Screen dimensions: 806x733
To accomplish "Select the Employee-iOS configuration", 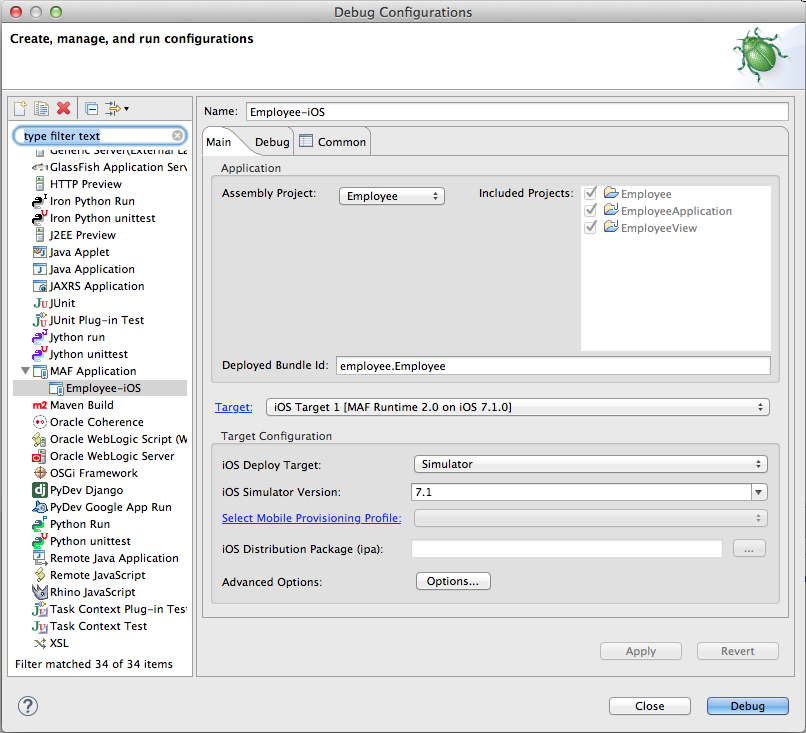I will pos(100,388).
